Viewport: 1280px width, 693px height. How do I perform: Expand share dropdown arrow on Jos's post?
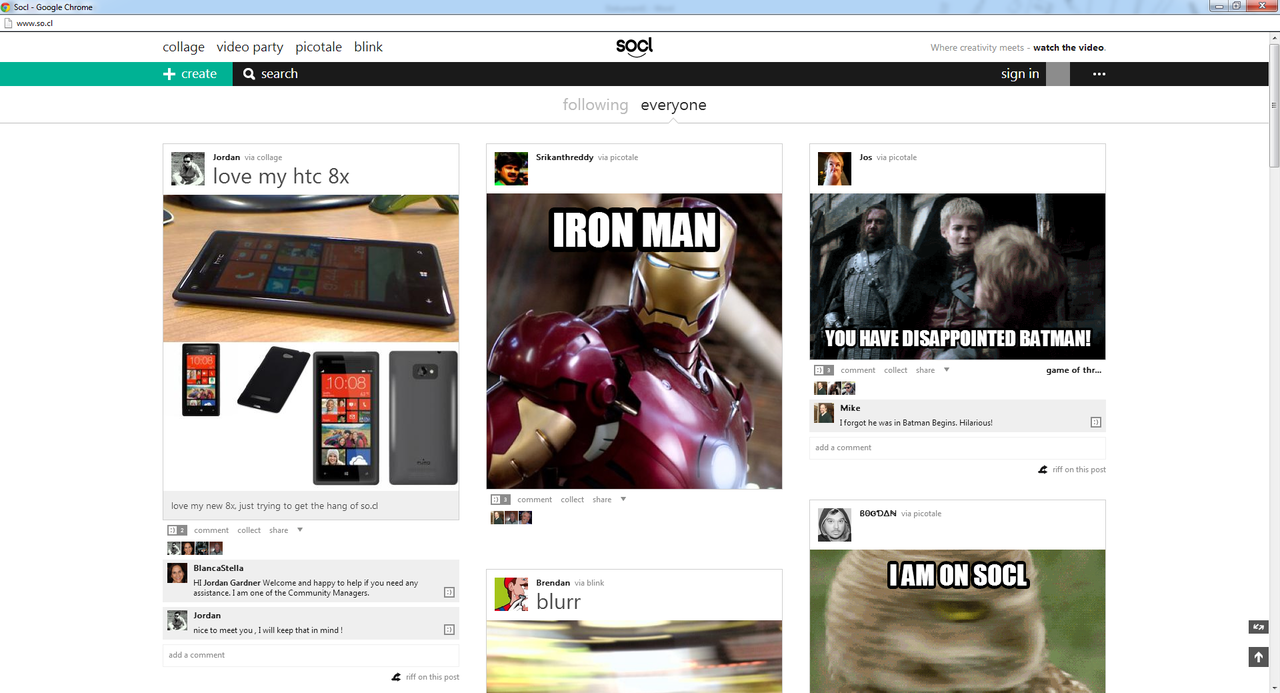tap(946, 370)
